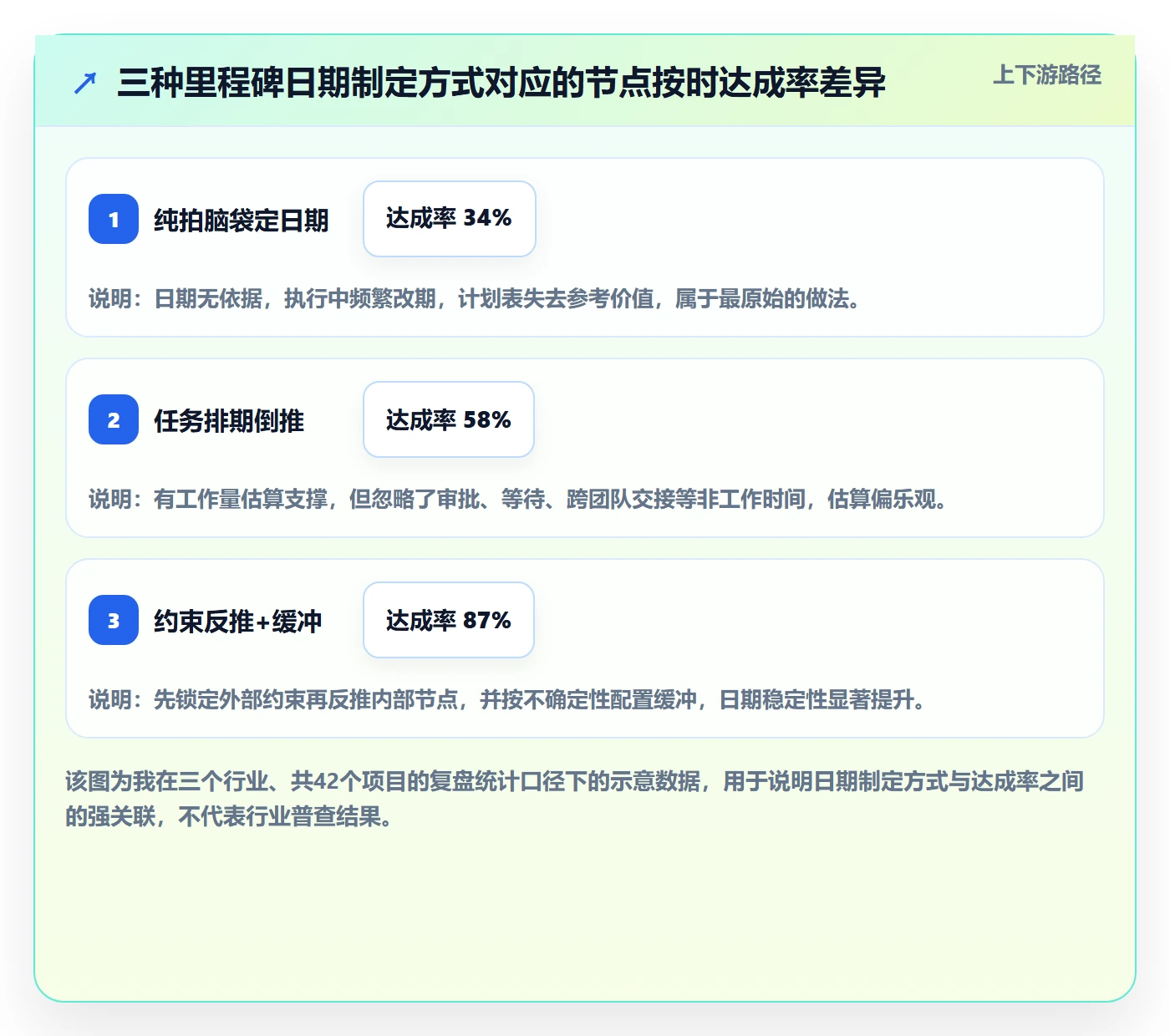This screenshot has height=1036, width=1170.
Task: Click the 达成率 87% pill
Action: [x=449, y=620]
